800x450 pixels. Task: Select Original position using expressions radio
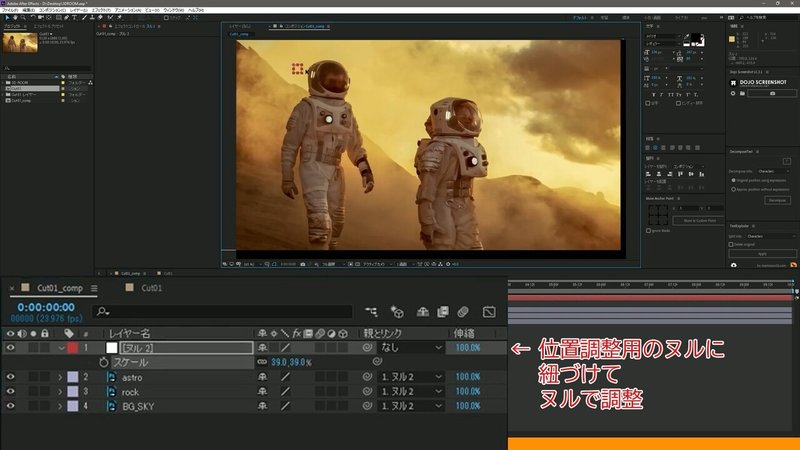734,180
